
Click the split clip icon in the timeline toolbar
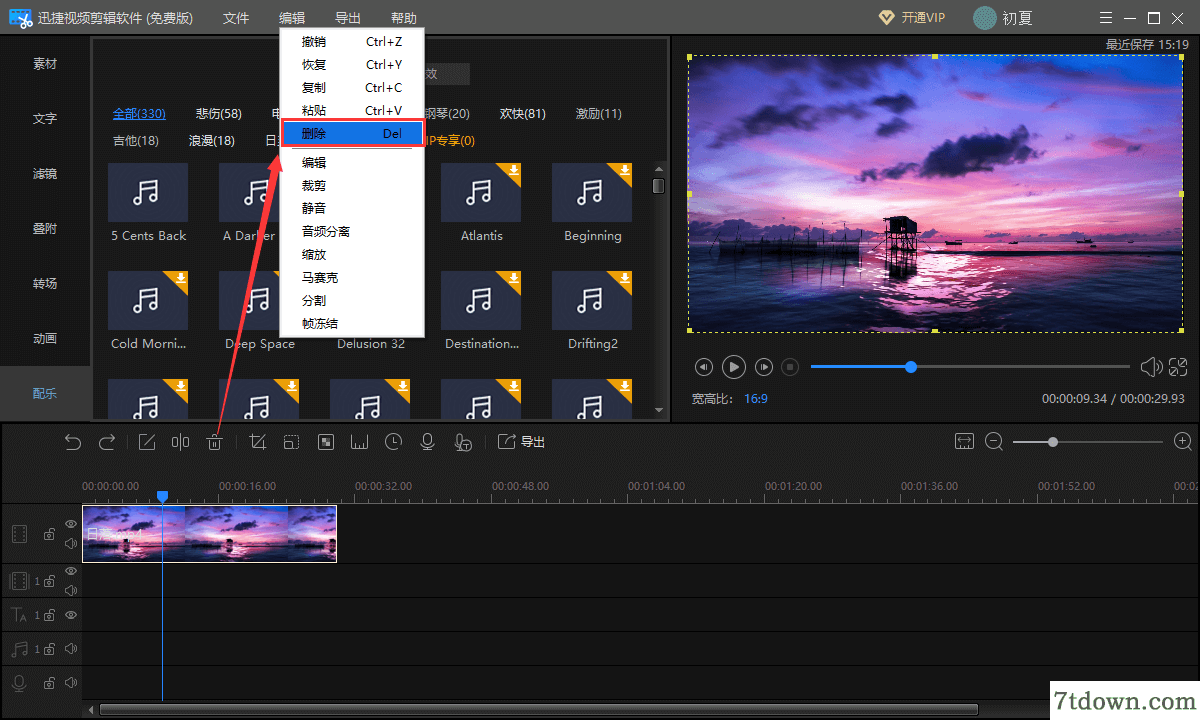[x=180, y=442]
